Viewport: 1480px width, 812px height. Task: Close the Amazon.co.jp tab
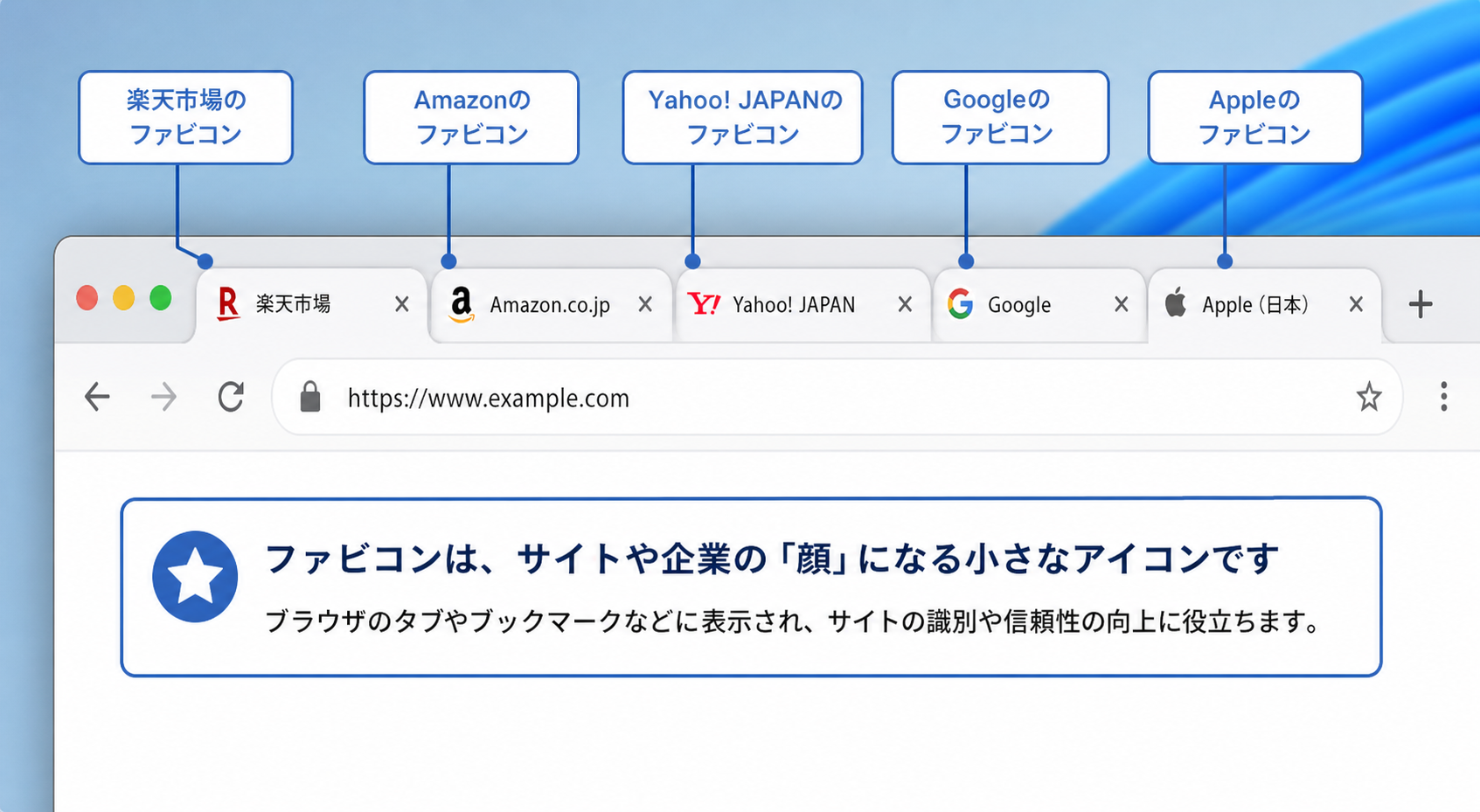645,304
